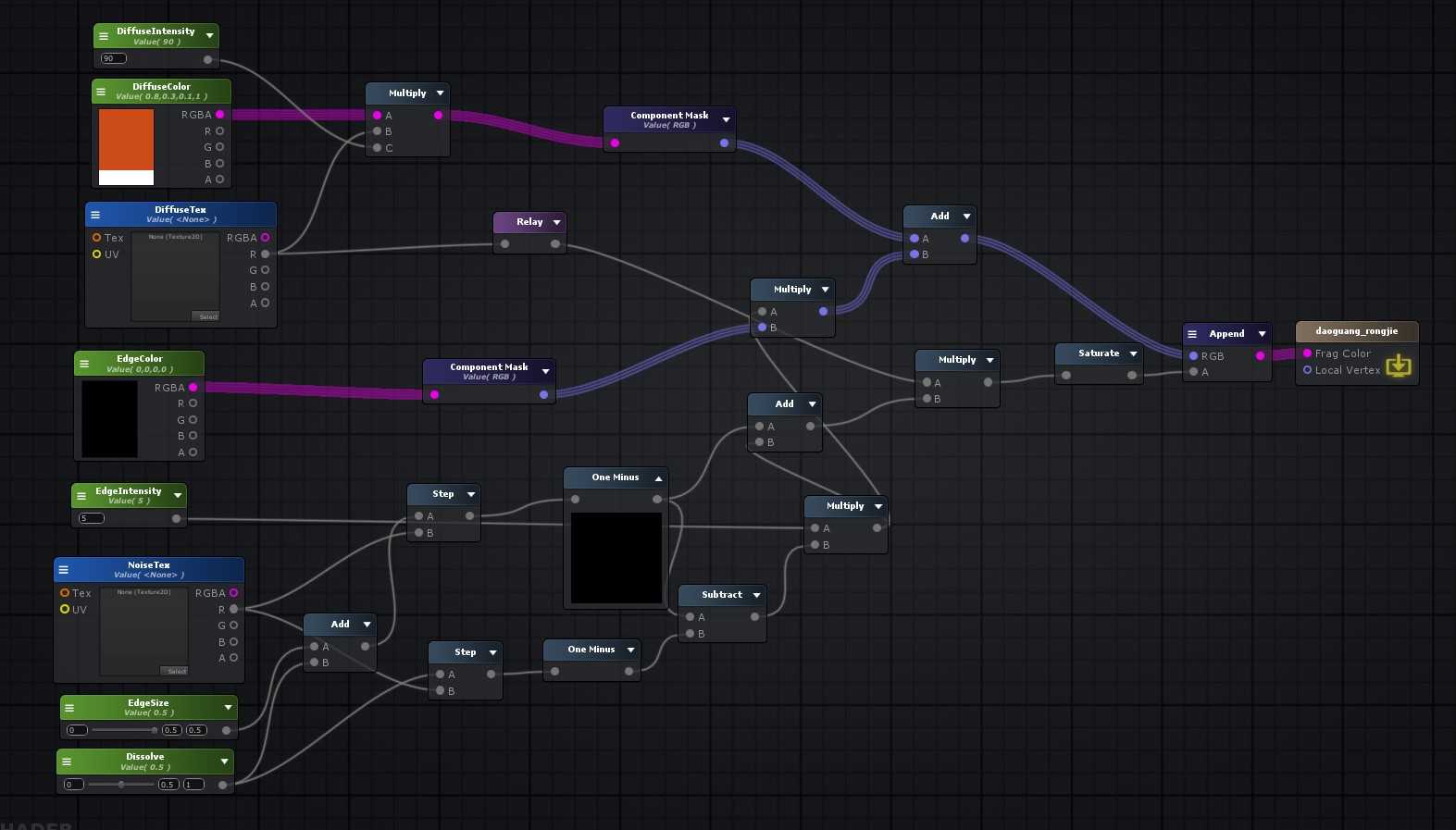
Task: Click Frag Color input port
Action: (1307, 353)
